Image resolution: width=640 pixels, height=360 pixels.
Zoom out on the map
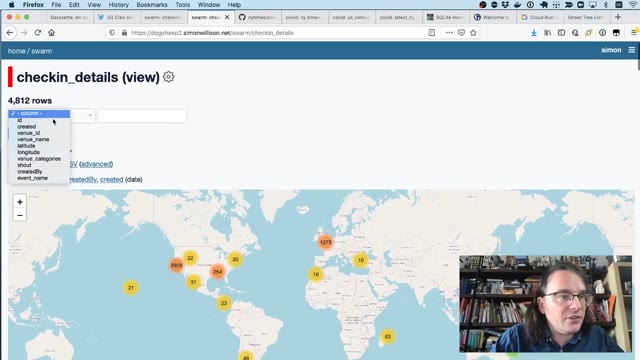coord(20,215)
